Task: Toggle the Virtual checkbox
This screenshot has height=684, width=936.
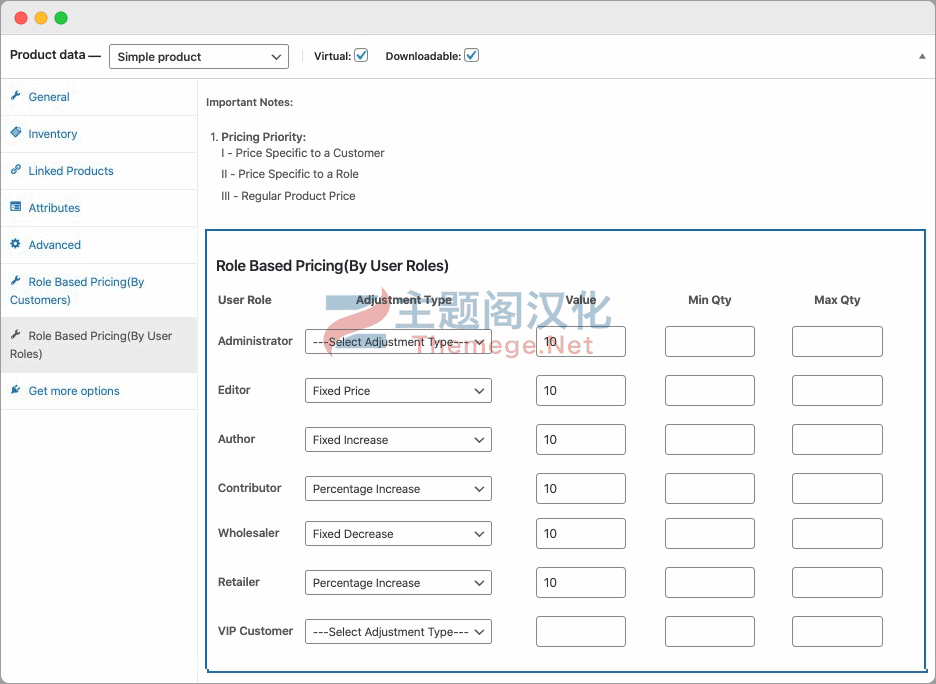Action: tap(361, 56)
